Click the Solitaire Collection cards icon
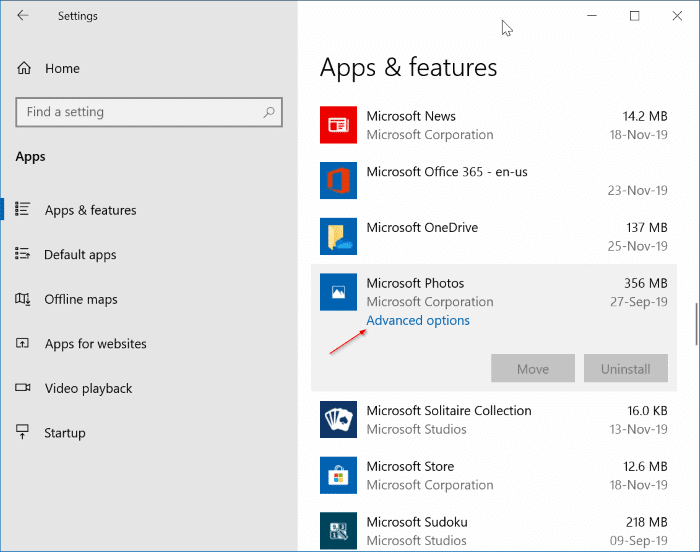 click(338, 419)
